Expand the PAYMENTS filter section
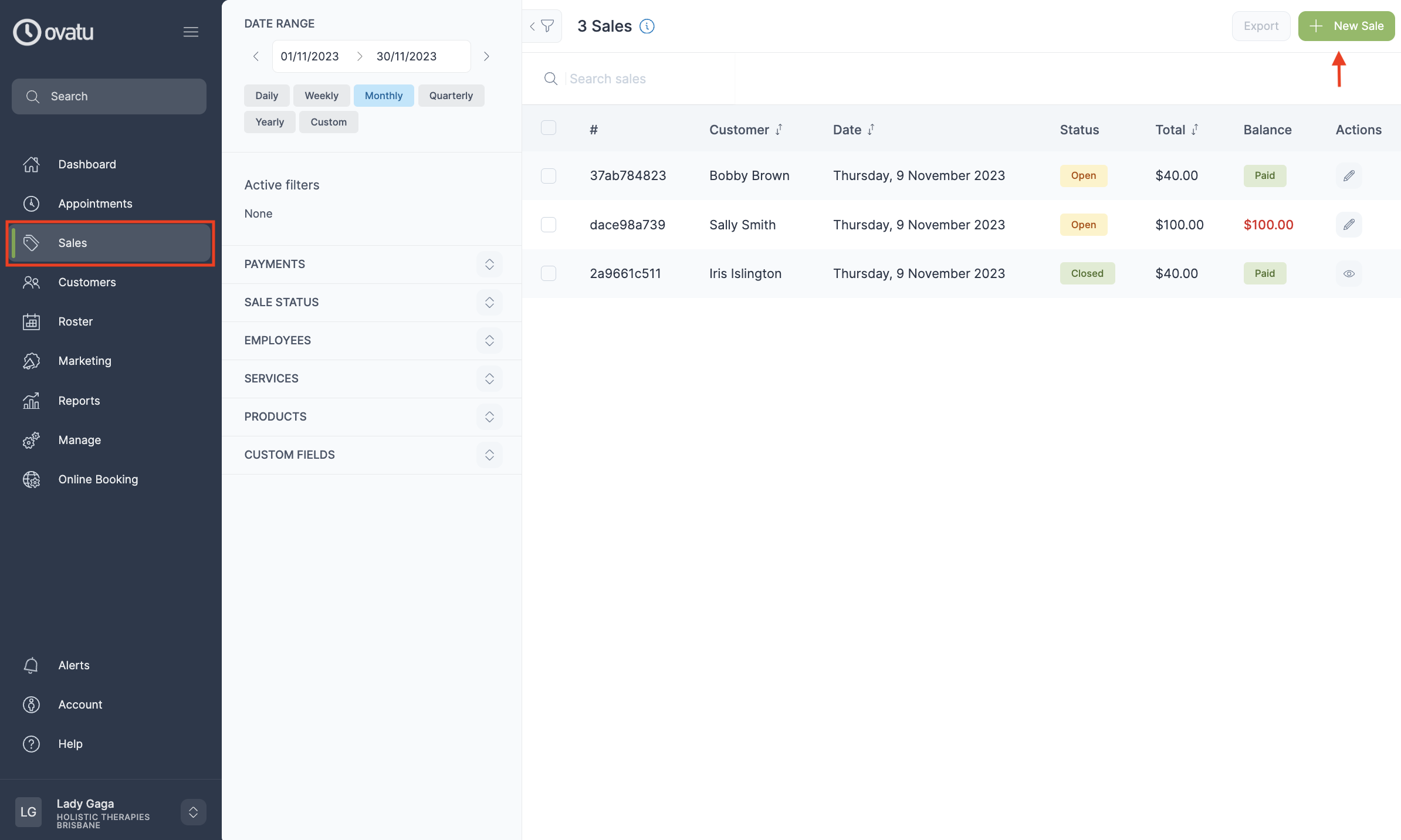 tap(489, 264)
